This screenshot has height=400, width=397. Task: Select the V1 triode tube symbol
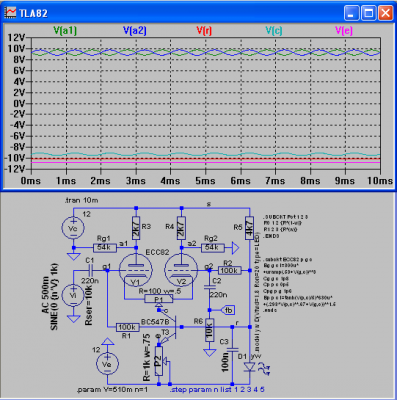(135, 270)
